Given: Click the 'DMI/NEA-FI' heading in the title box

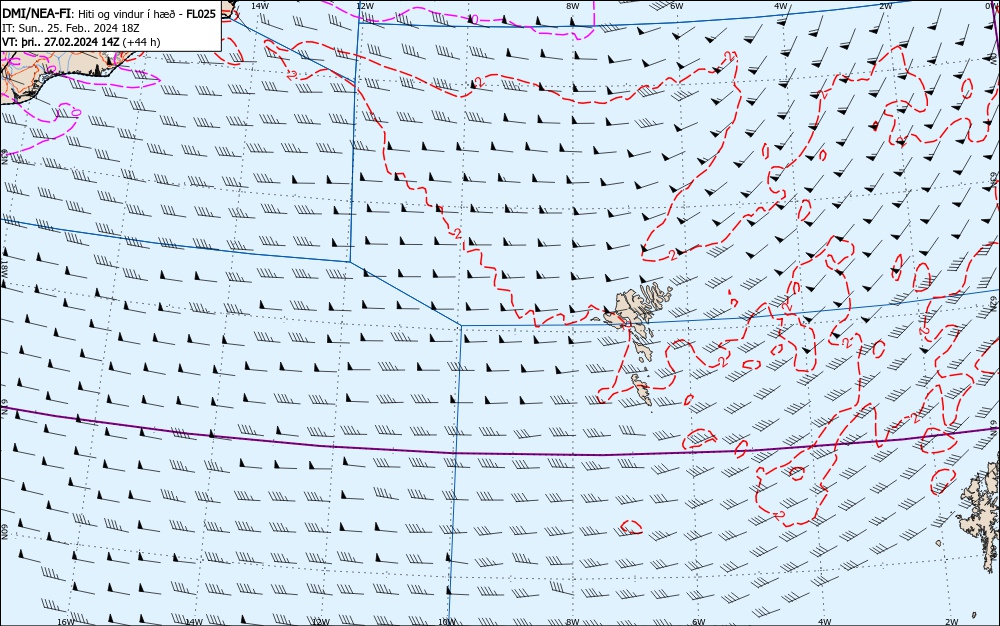Looking at the screenshot, I should [x=35, y=14].
